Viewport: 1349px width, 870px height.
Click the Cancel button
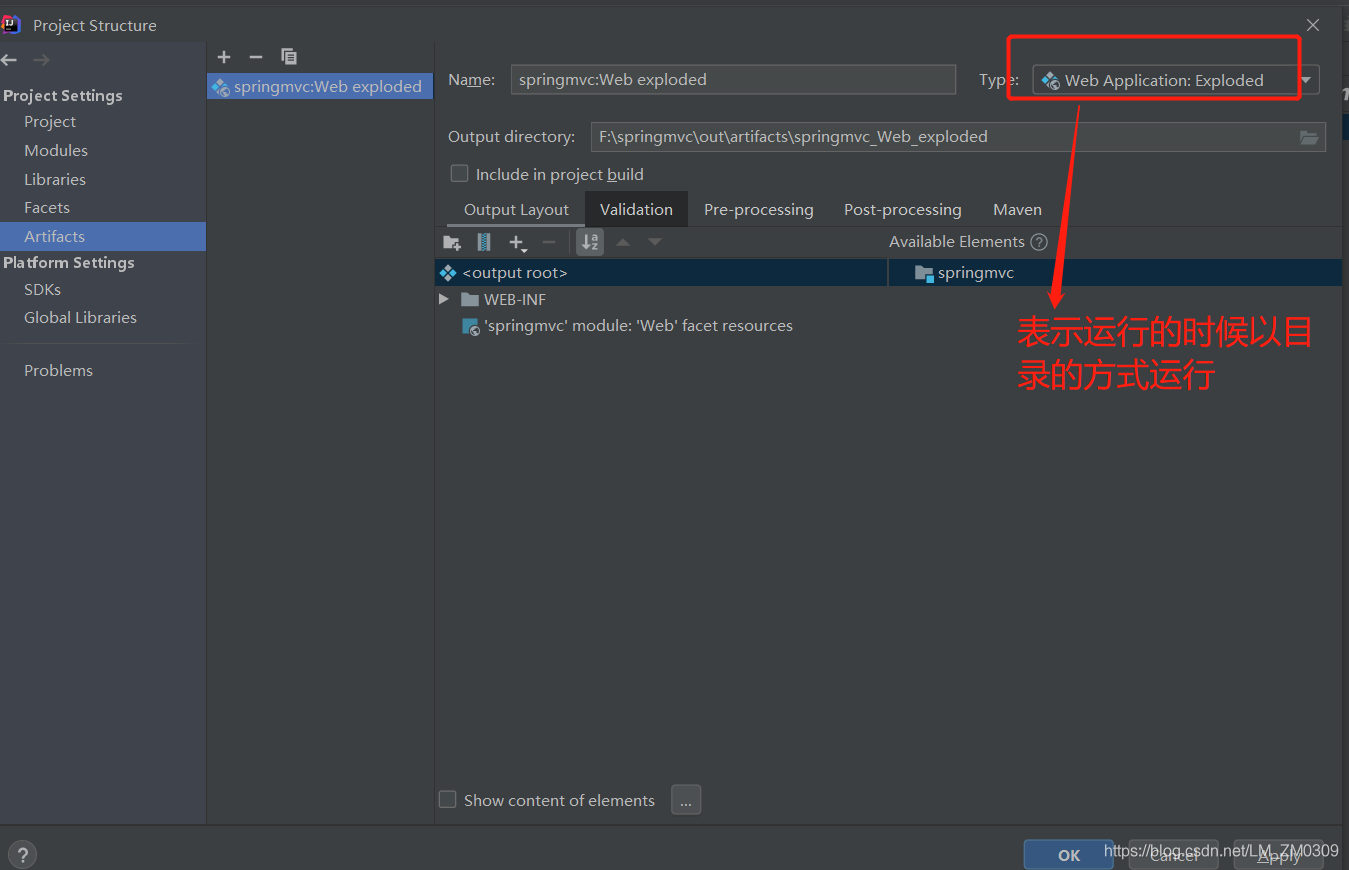(1174, 855)
